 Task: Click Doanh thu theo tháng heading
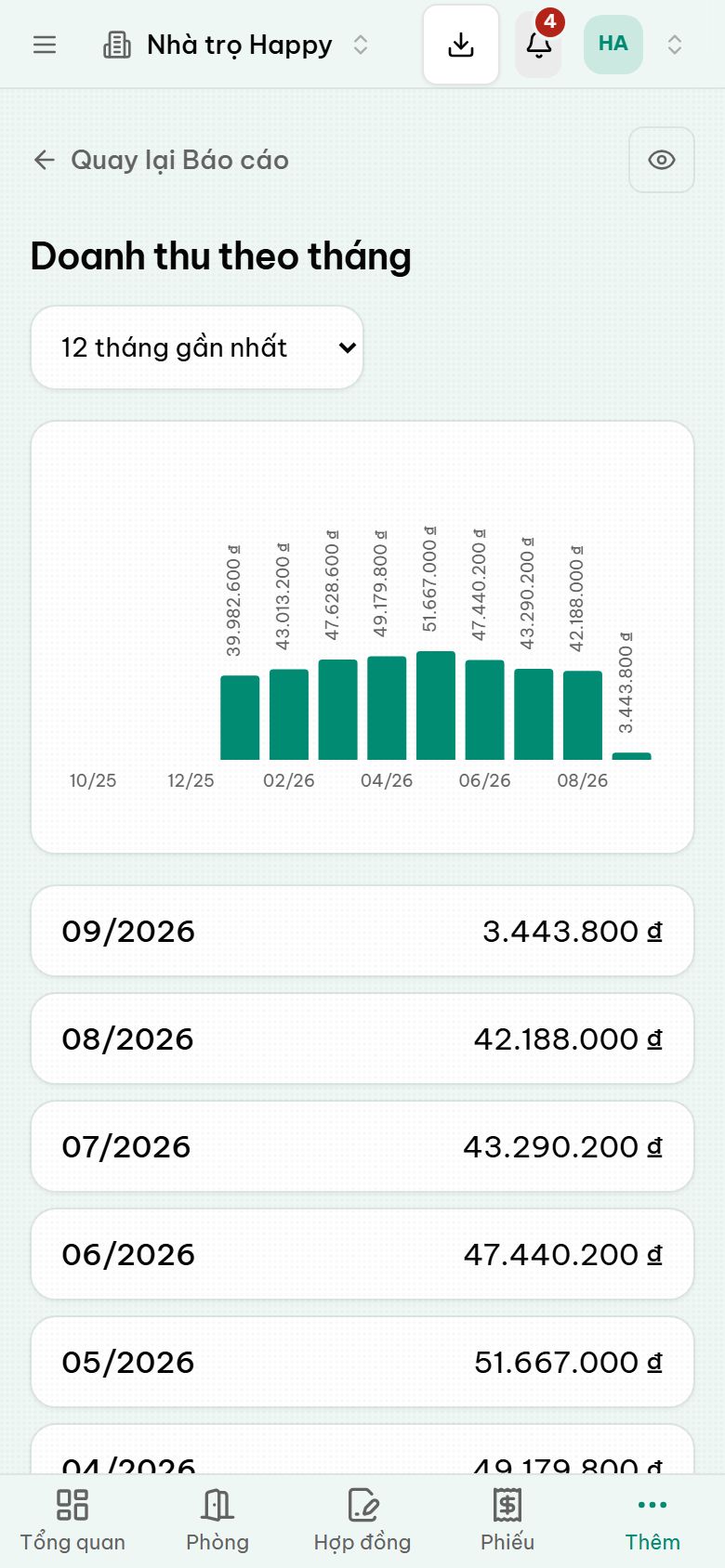point(221,256)
